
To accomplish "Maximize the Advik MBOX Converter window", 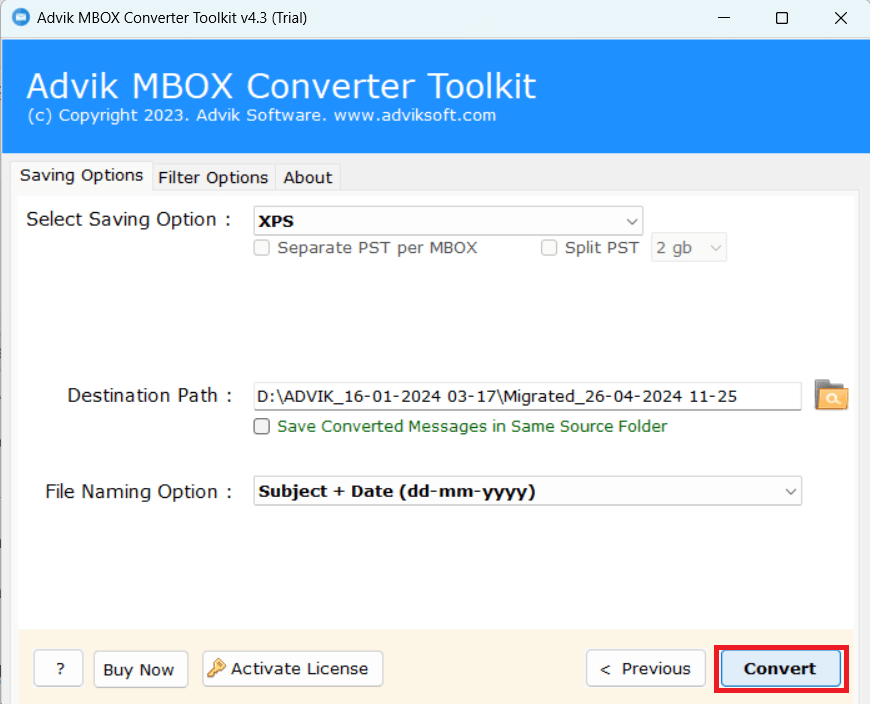I will [782, 18].
